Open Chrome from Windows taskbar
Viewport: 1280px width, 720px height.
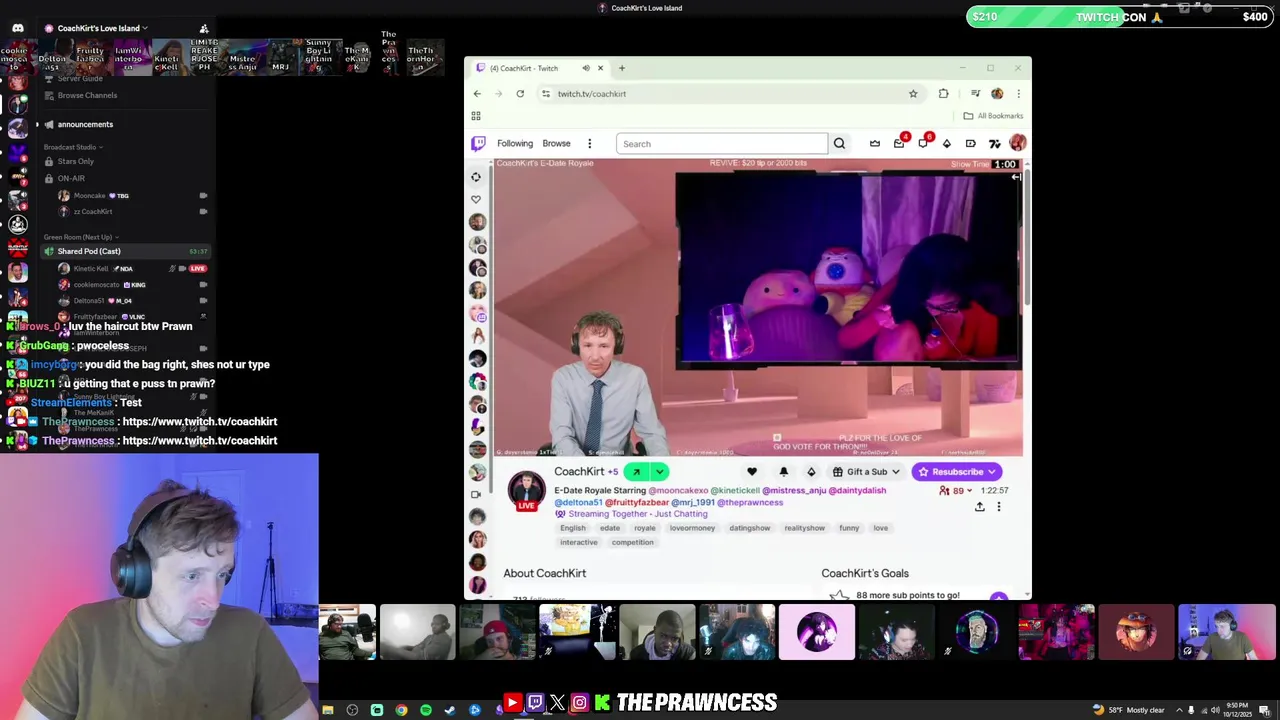pyautogui.click(x=401, y=710)
